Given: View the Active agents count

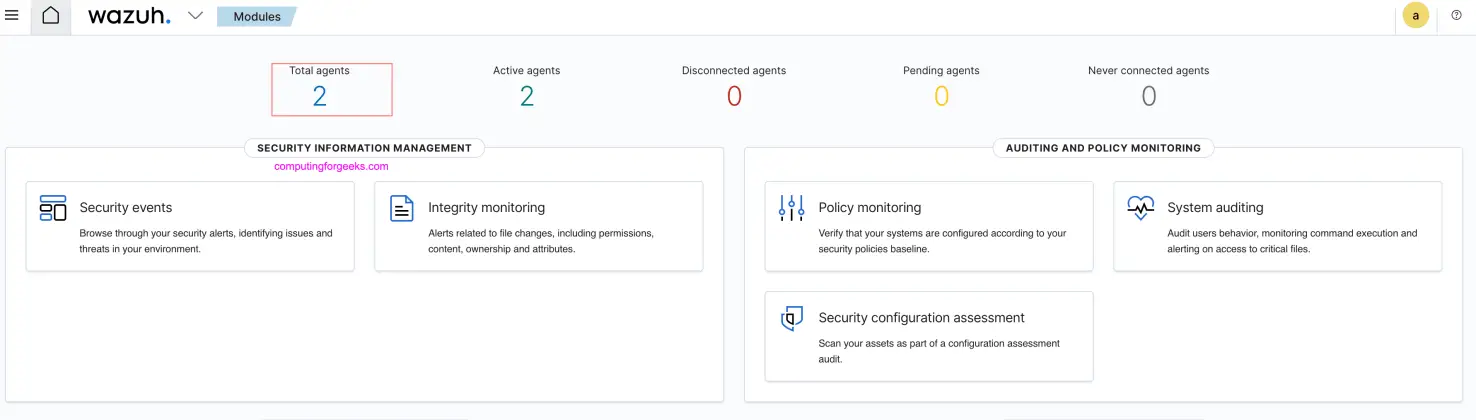Looking at the screenshot, I should point(527,96).
